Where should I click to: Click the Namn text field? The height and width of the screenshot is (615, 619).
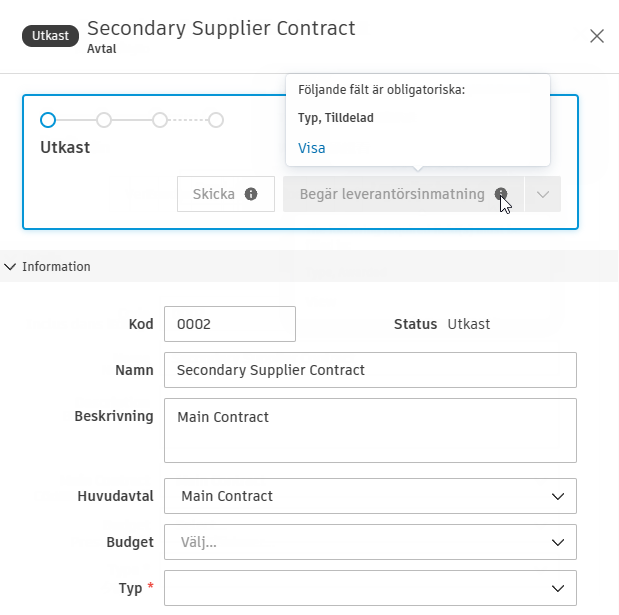pyautogui.click(x=370, y=370)
